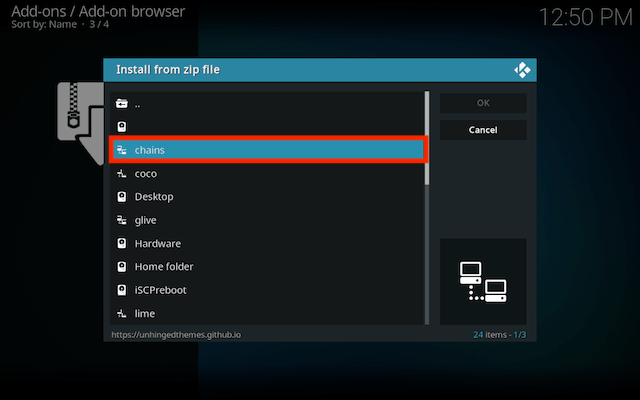Click the drive icon beside iSCPreboot
The width and height of the screenshot is (640, 400).
point(122,290)
